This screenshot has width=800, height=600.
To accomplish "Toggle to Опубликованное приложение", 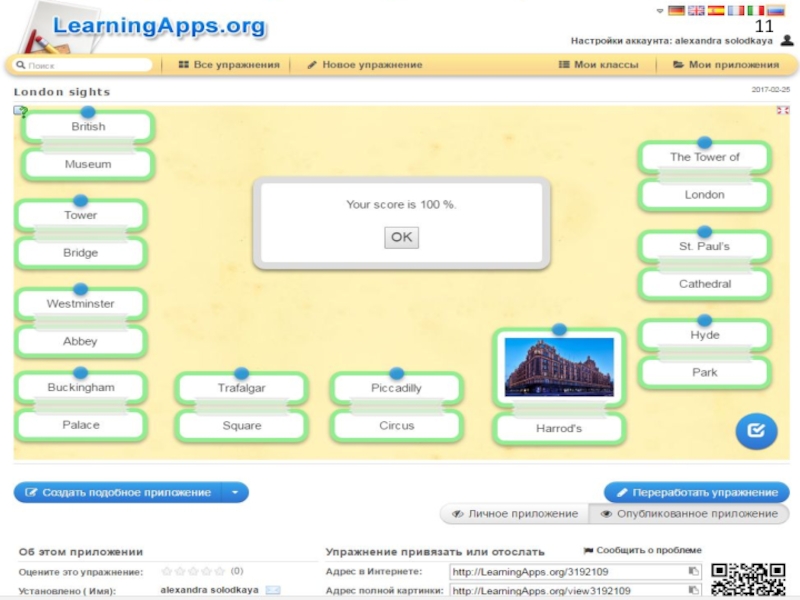I will click(x=688, y=514).
